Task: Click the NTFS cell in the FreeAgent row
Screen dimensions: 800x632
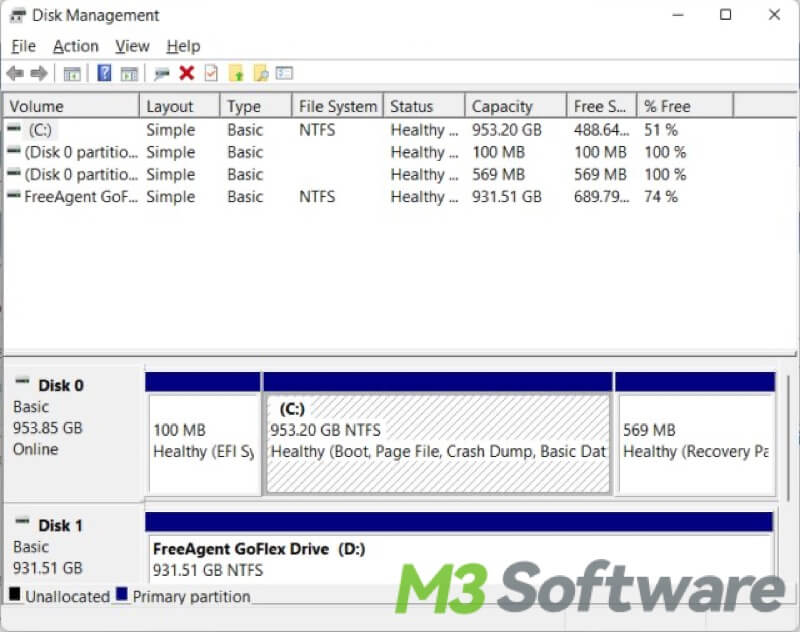Action: coord(317,197)
